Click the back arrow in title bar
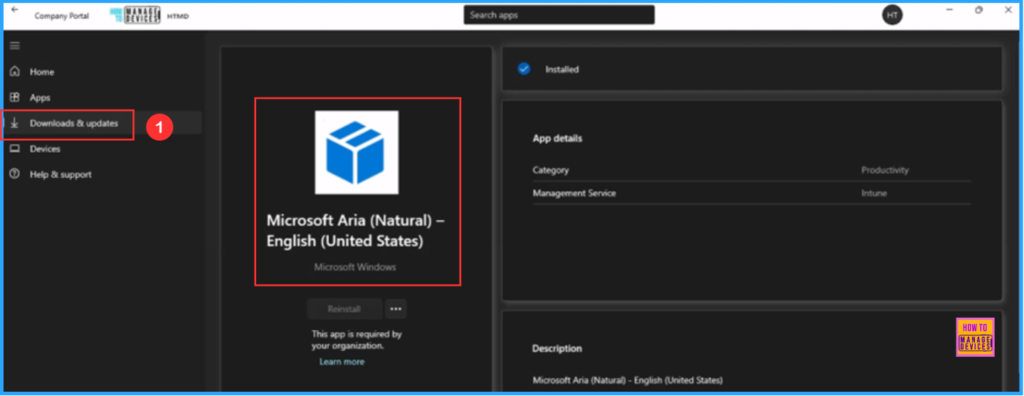The image size is (1024, 396). coord(14,10)
